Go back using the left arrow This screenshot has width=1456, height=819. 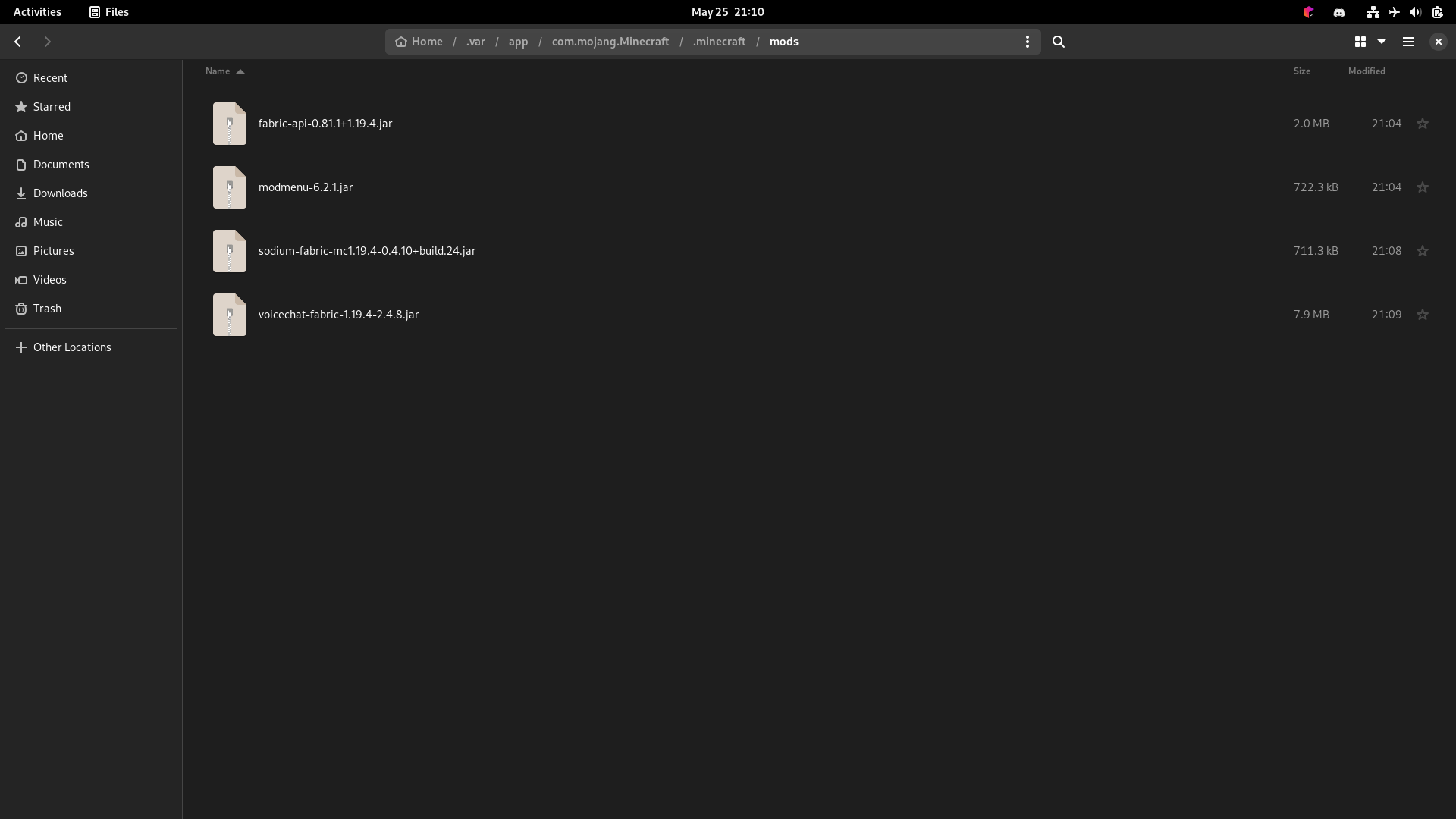[18, 42]
